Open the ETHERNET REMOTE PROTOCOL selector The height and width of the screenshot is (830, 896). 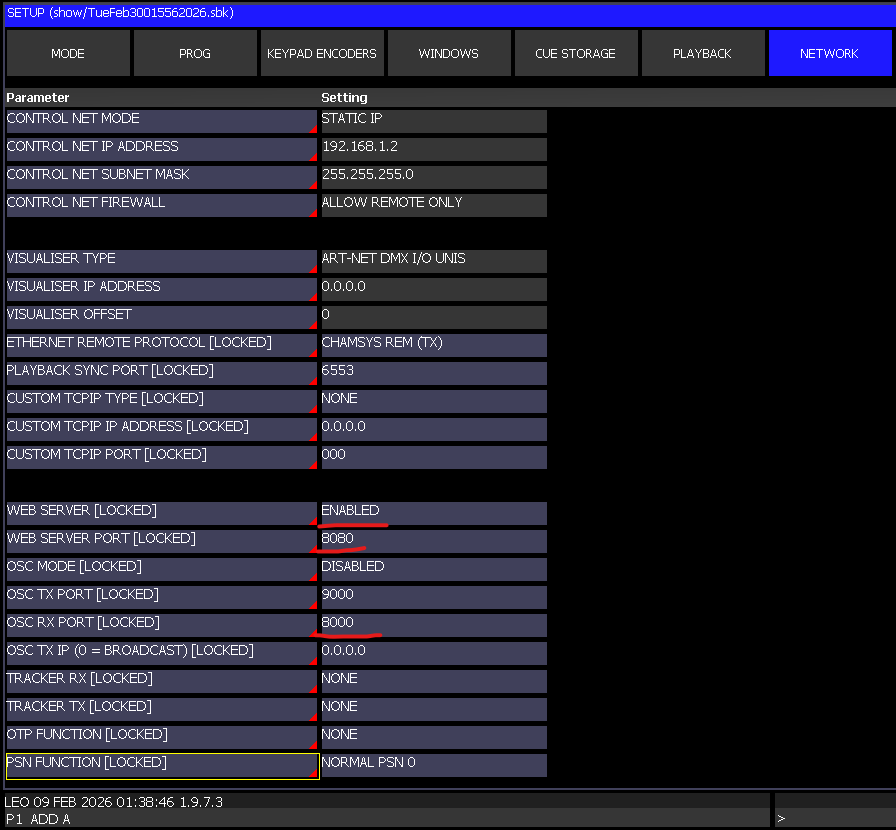point(433,345)
